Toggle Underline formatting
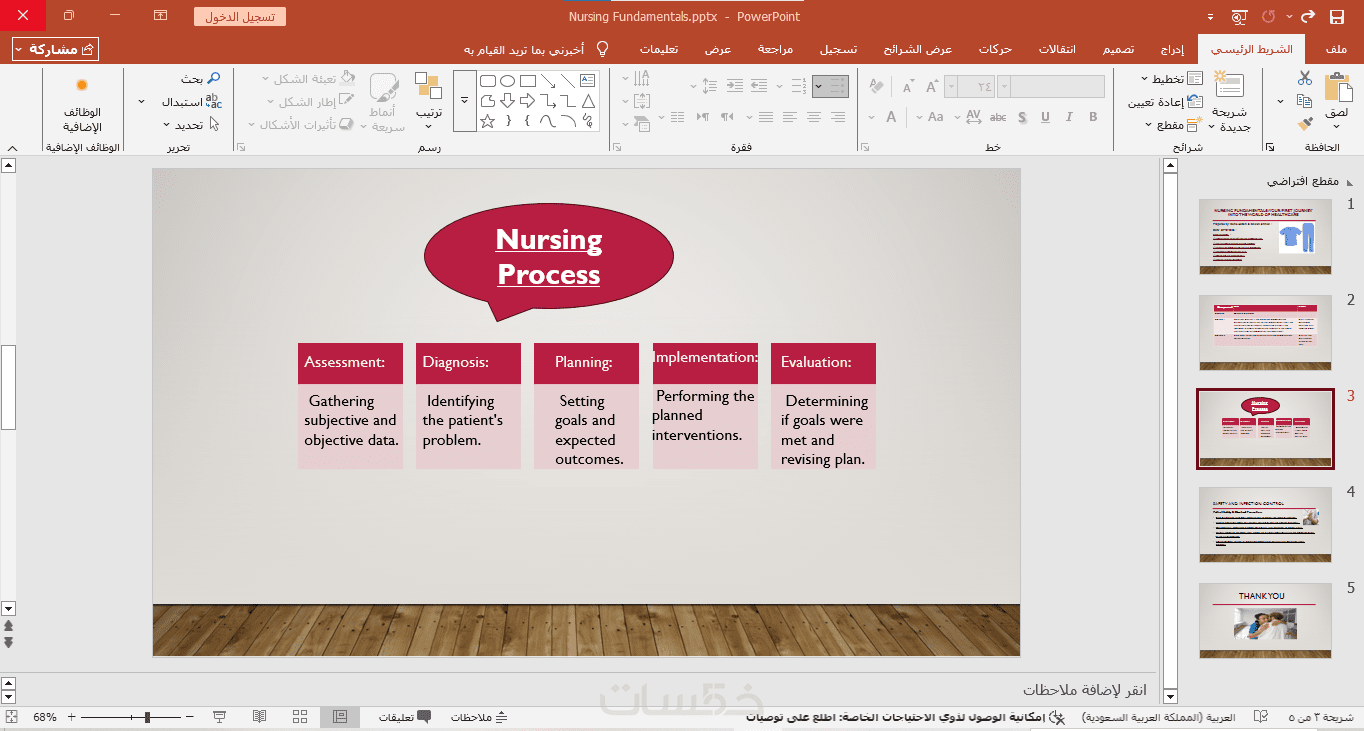This screenshot has height=731, width=1364. click(1045, 117)
